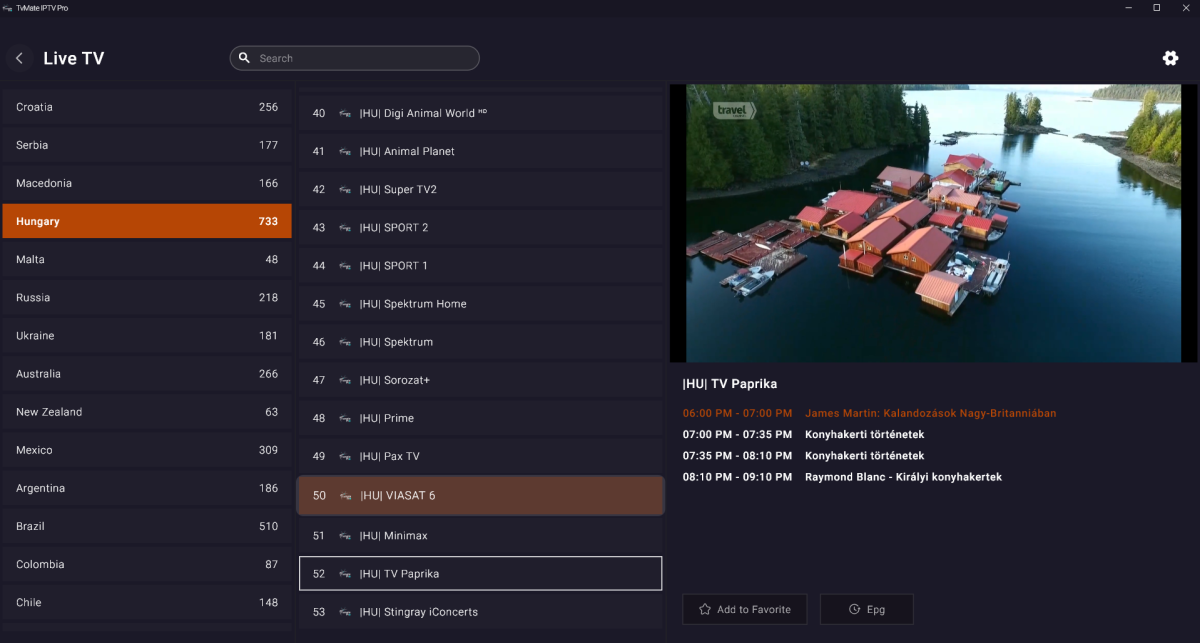The height and width of the screenshot is (643, 1200).
Task: Switch to the Serbia channel group
Action: (146, 145)
